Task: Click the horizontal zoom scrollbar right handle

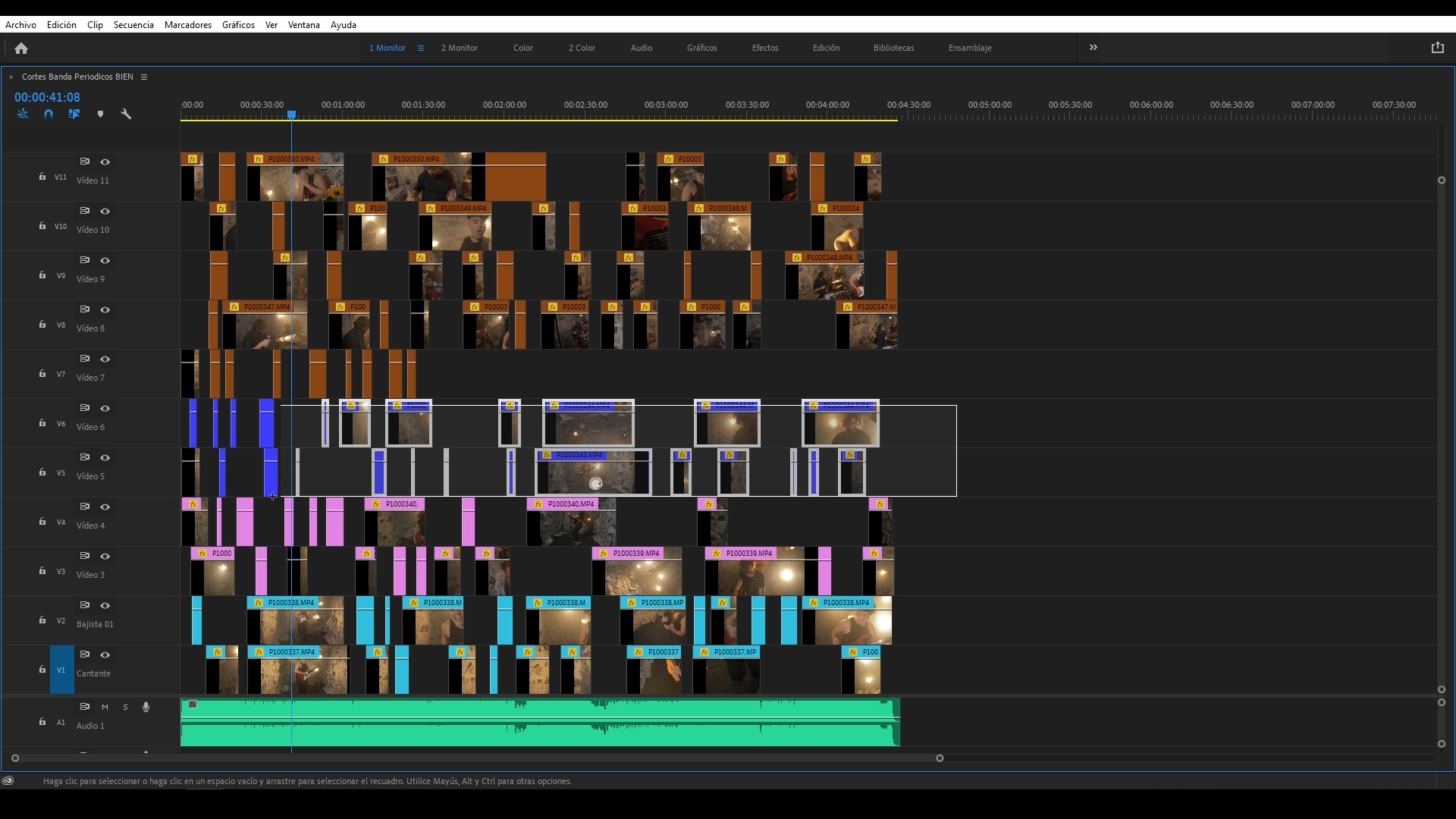Action: [x=940, y=758]
